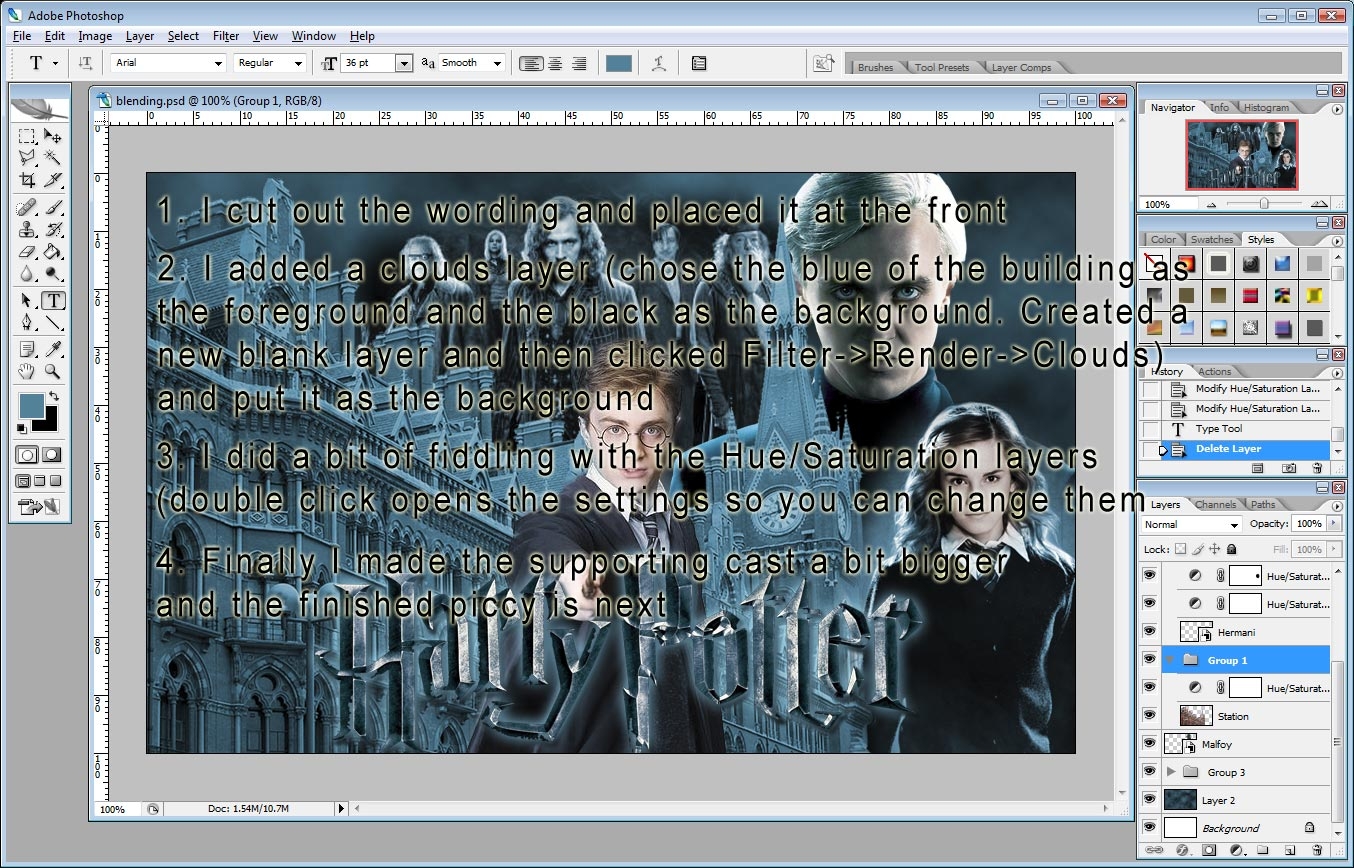This screenshot has height=868, width=1354.
Task: Switch to the Swatches tab
Action: [x=1212, y=239]
